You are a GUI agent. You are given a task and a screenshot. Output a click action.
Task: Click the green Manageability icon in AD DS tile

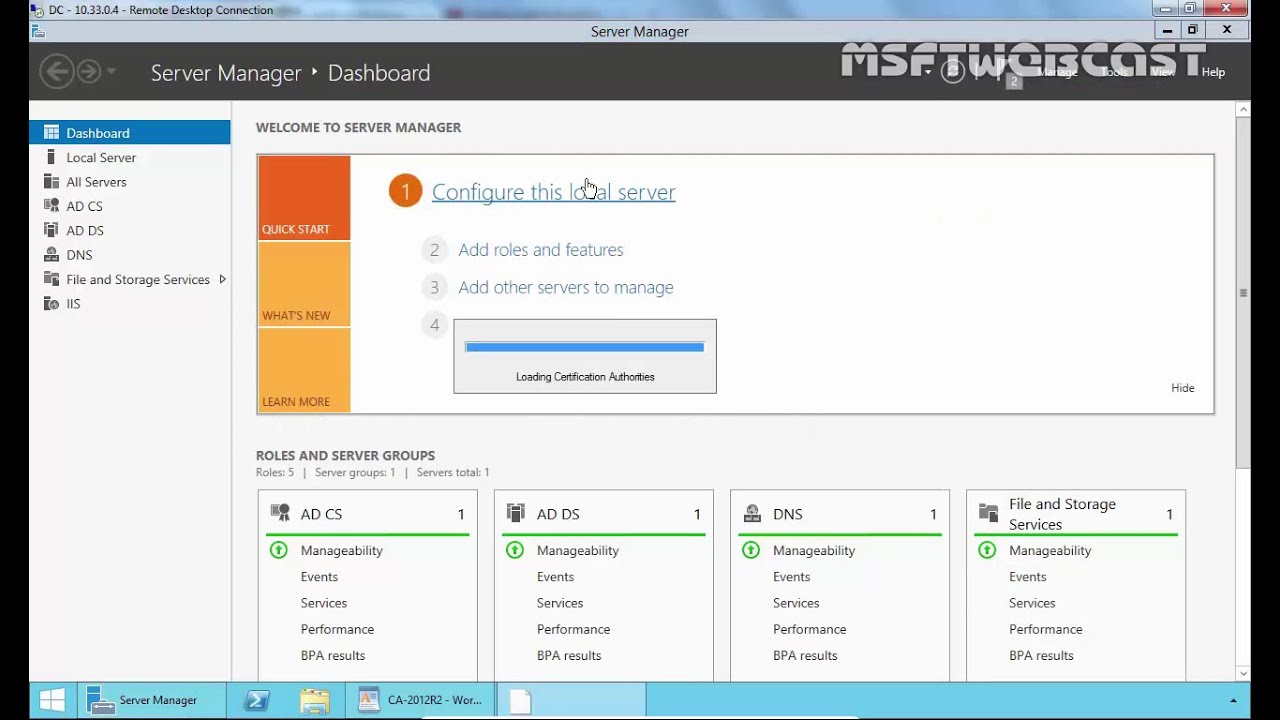point(514,550)
